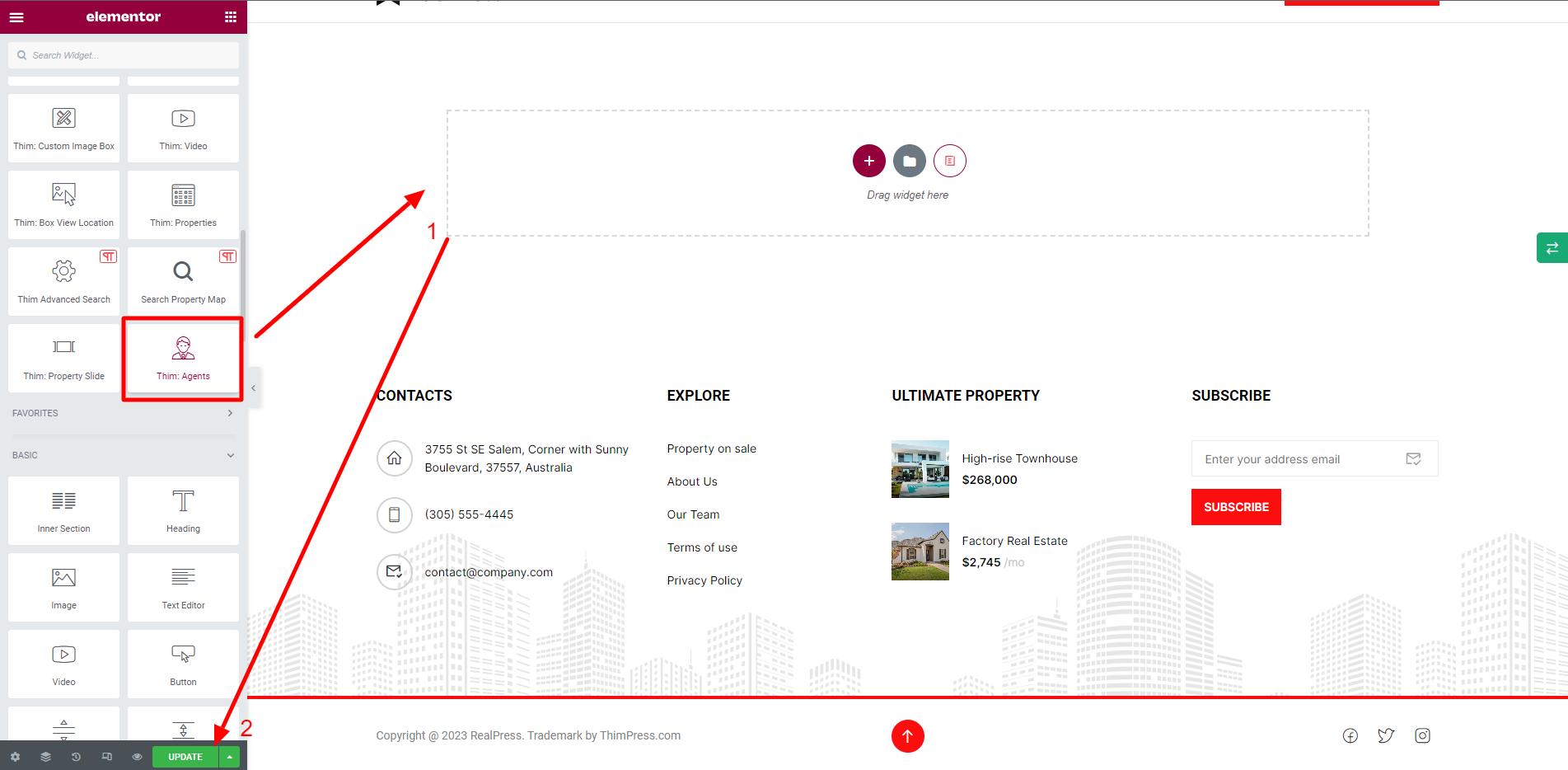Screen dimensions: 1568x770
Task: Click the red SUBSCRIBE button
Action: (x=1236, y=507)
